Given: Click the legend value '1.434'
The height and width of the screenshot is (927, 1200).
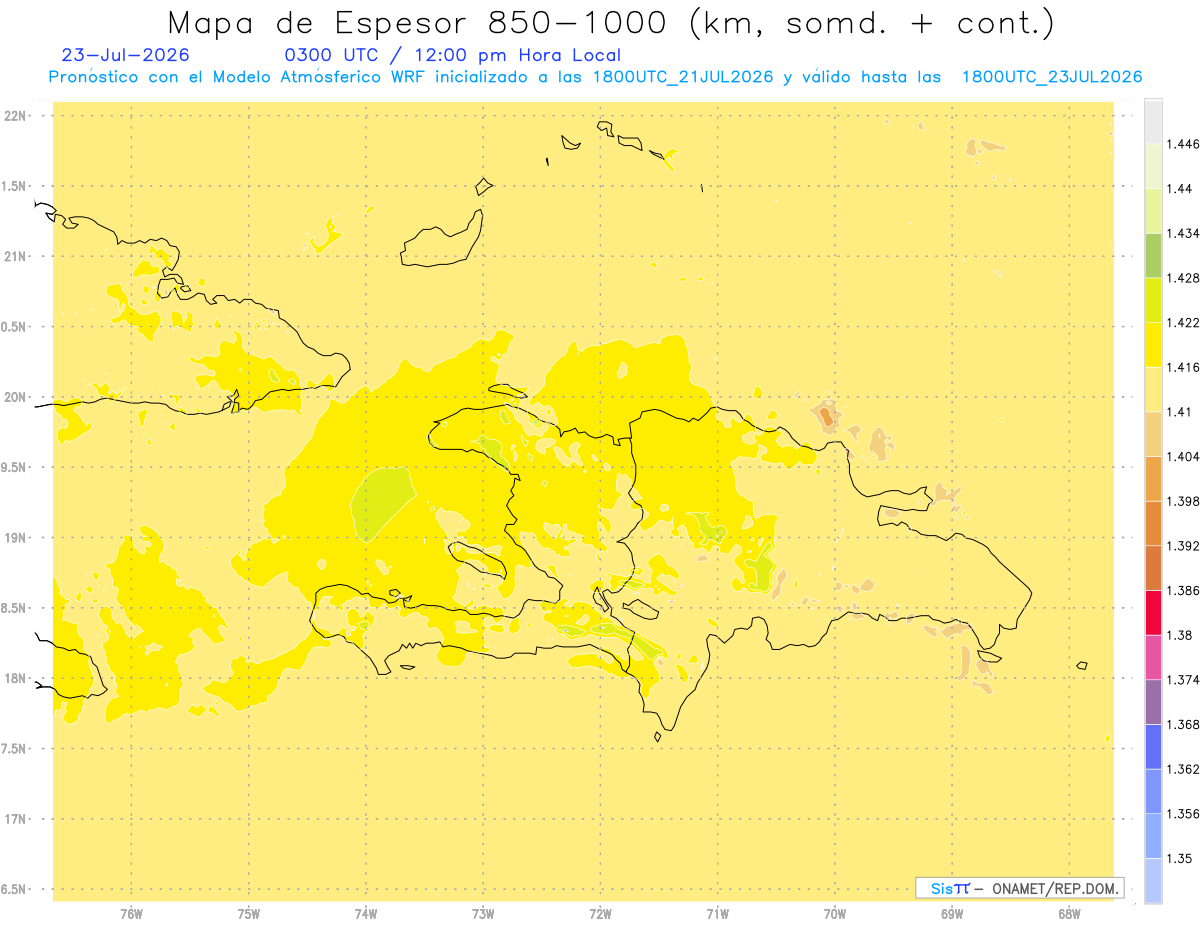Looking at the screenshot, I should [1183, 233].
